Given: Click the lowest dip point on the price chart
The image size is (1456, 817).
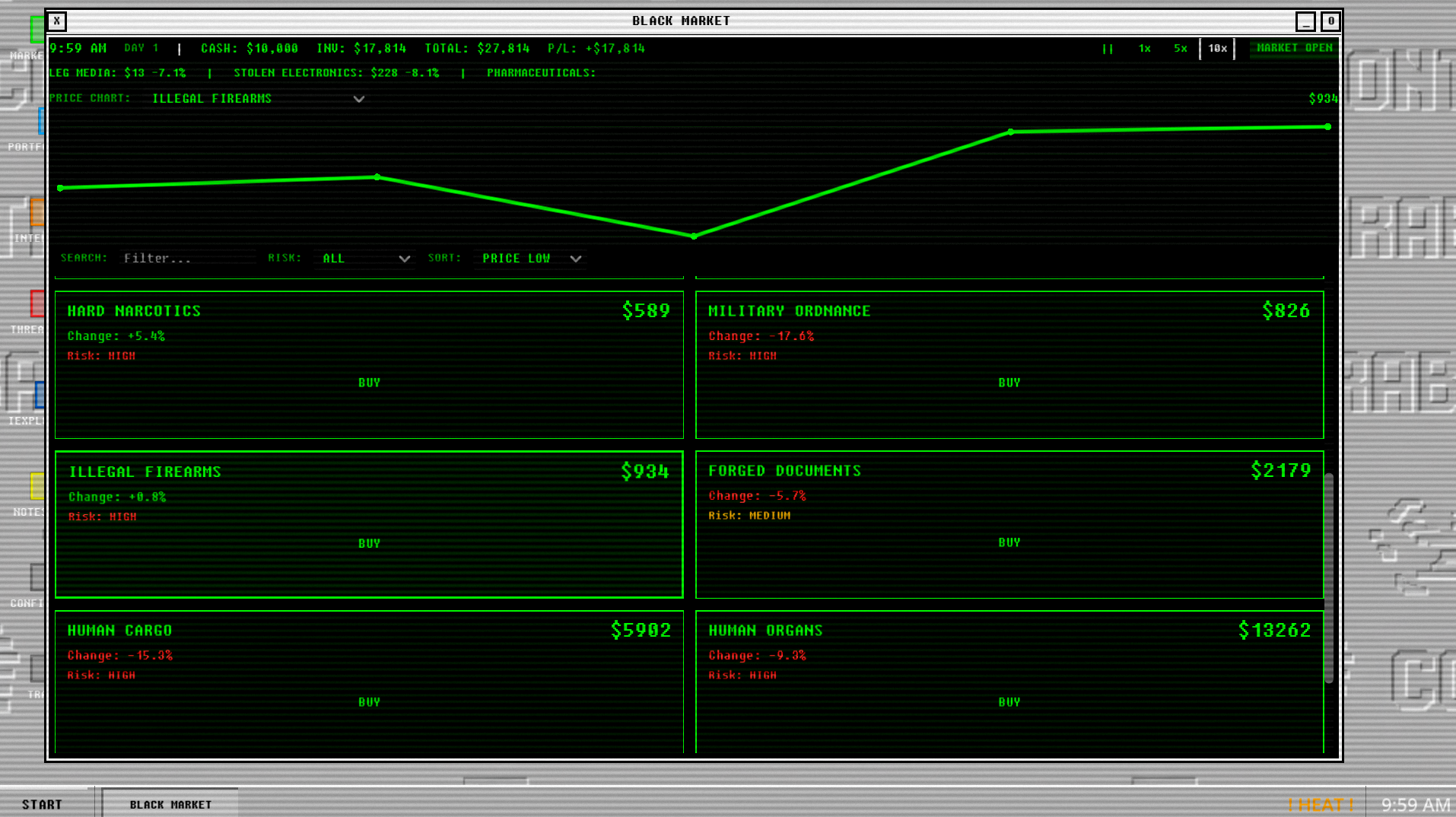Looking at the screenshot, I should point(694,237).
